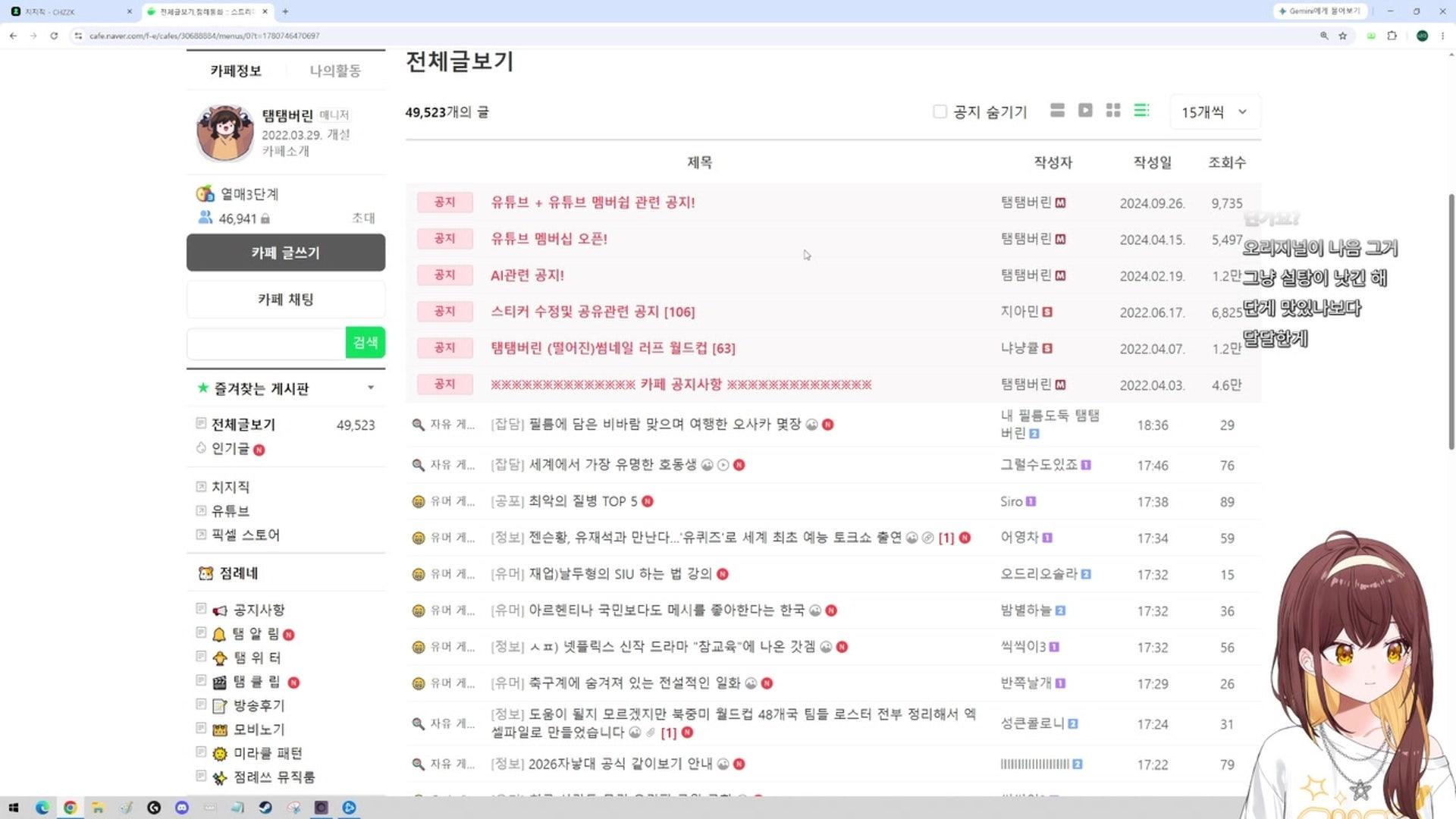This screenshot has width=1456, height=819.
Task: Open 모비노기 board in sidebar
Action: (259, 730)
